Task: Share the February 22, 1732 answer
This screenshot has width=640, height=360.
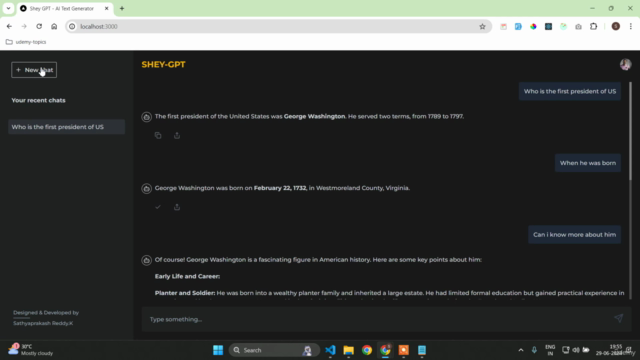Action: [177, 207]
